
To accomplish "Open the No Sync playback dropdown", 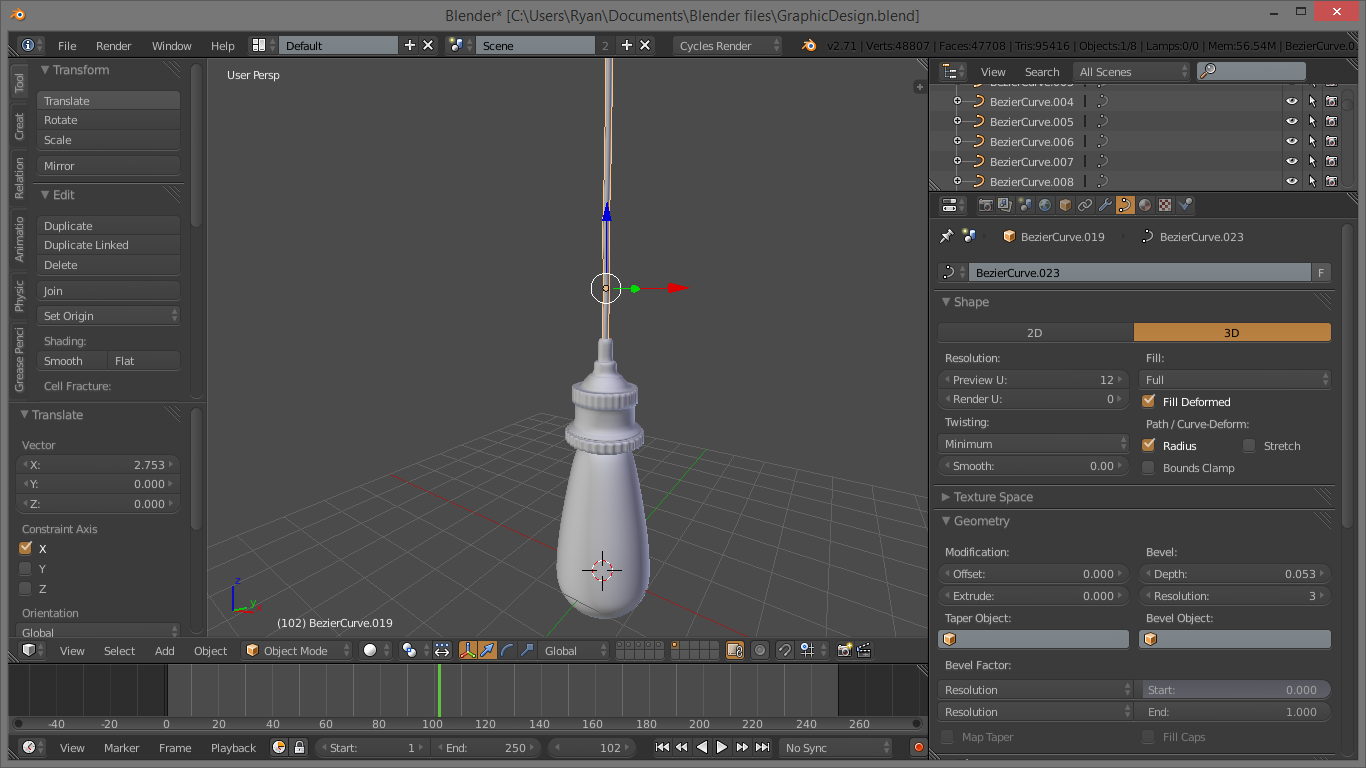I will (x=835, y=747).
